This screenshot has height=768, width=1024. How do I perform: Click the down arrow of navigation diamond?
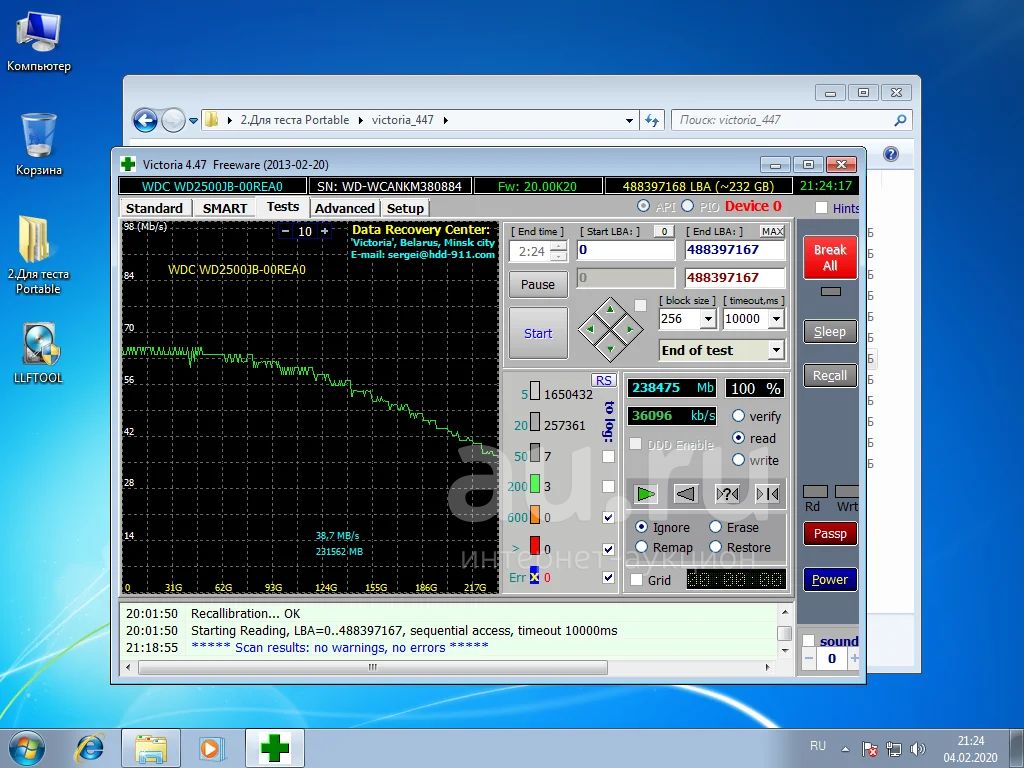[x=610, y=349]
